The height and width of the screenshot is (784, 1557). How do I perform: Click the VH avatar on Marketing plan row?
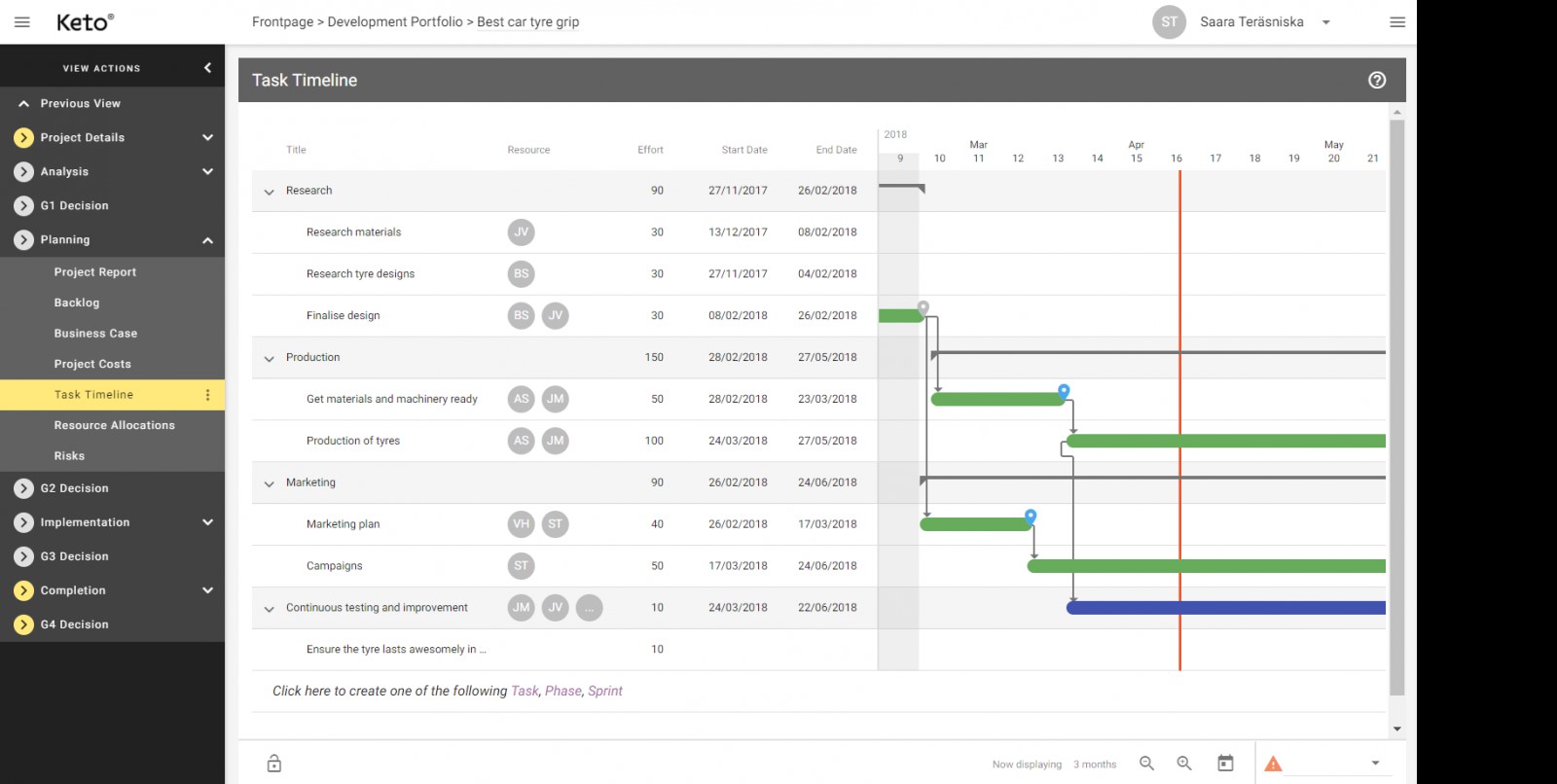tap(522, 524)
